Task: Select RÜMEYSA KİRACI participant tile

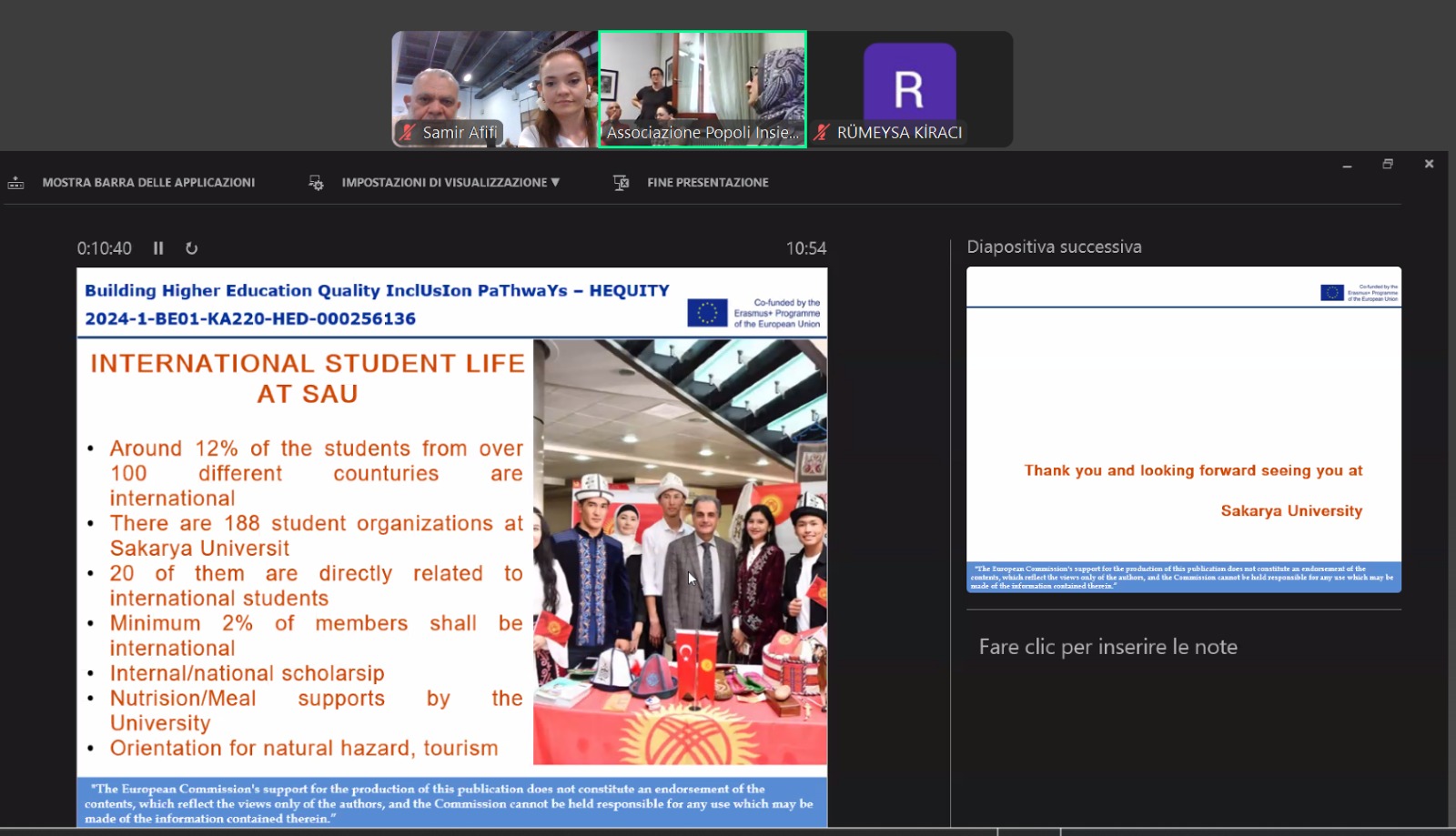Action: point(910,89)
